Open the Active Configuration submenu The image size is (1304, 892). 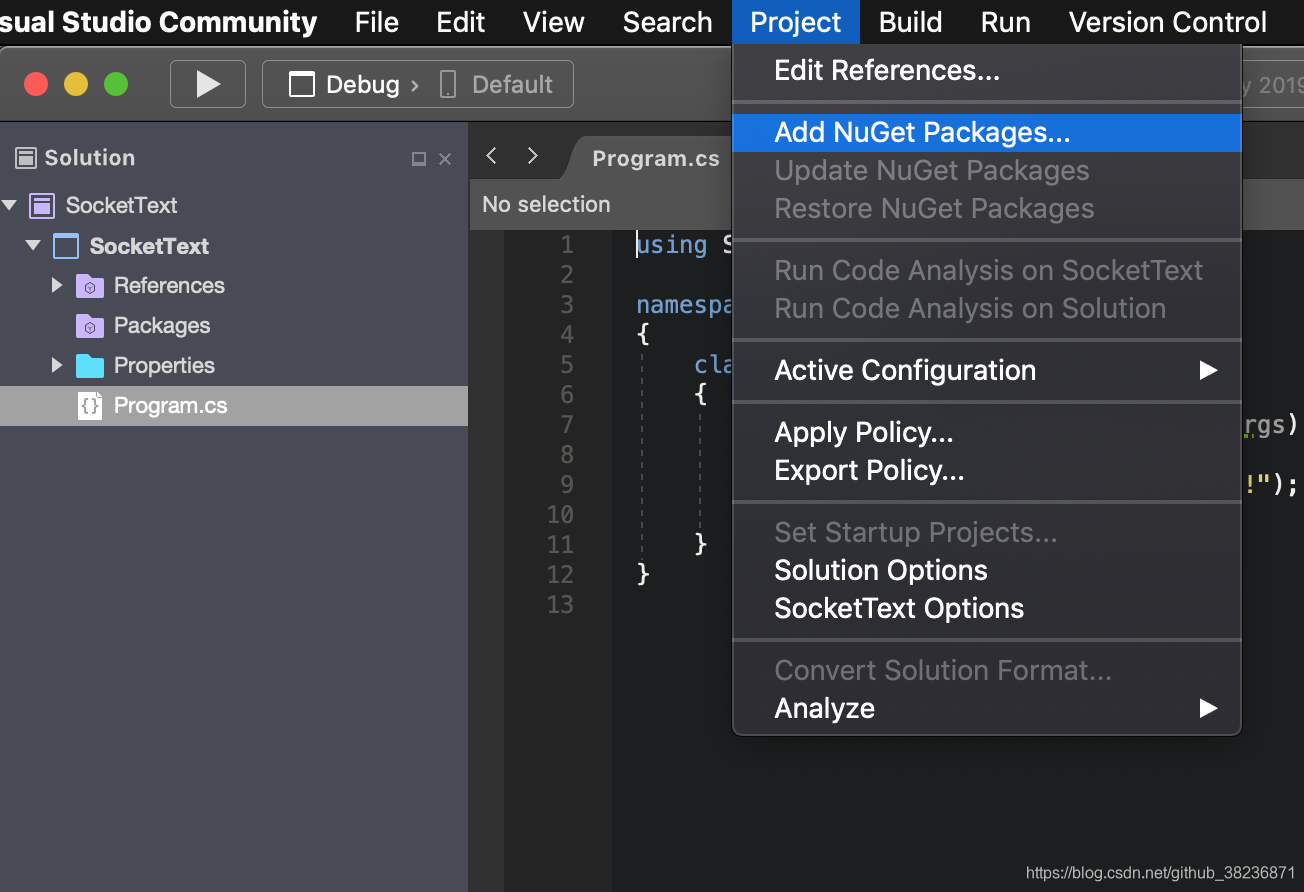(987, 371)
